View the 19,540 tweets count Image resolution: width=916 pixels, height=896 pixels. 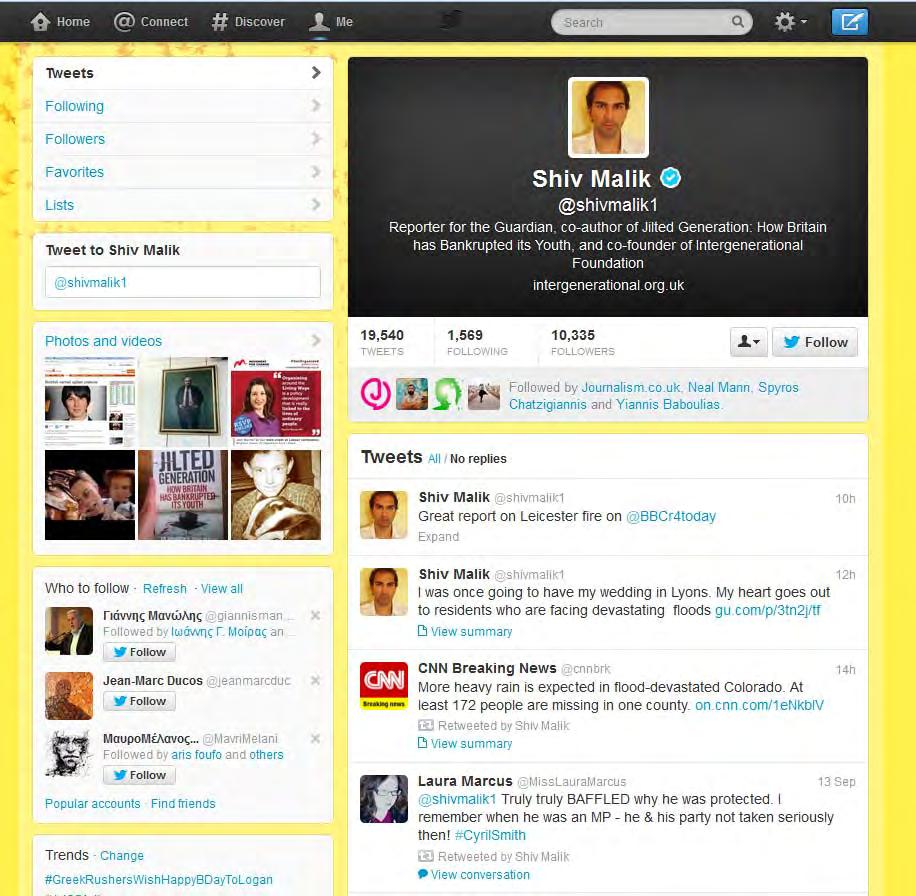(x=382, y=342)
